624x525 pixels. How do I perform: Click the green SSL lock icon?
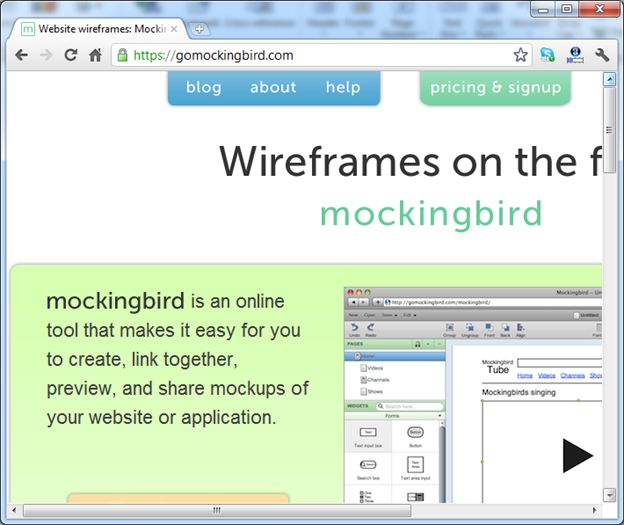pyautogui.click(x=123, y=55)
